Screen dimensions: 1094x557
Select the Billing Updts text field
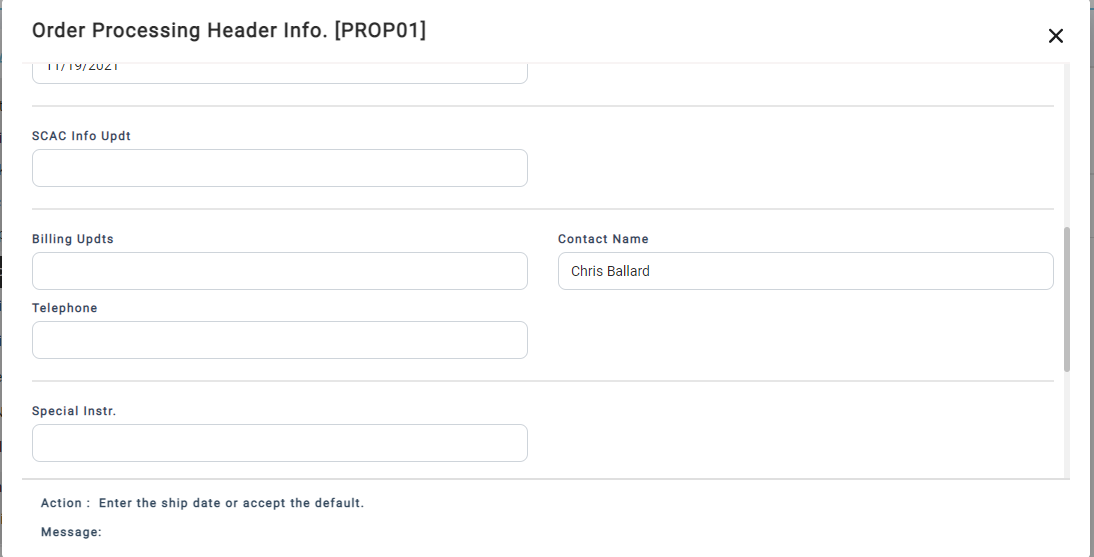point(279,271)
